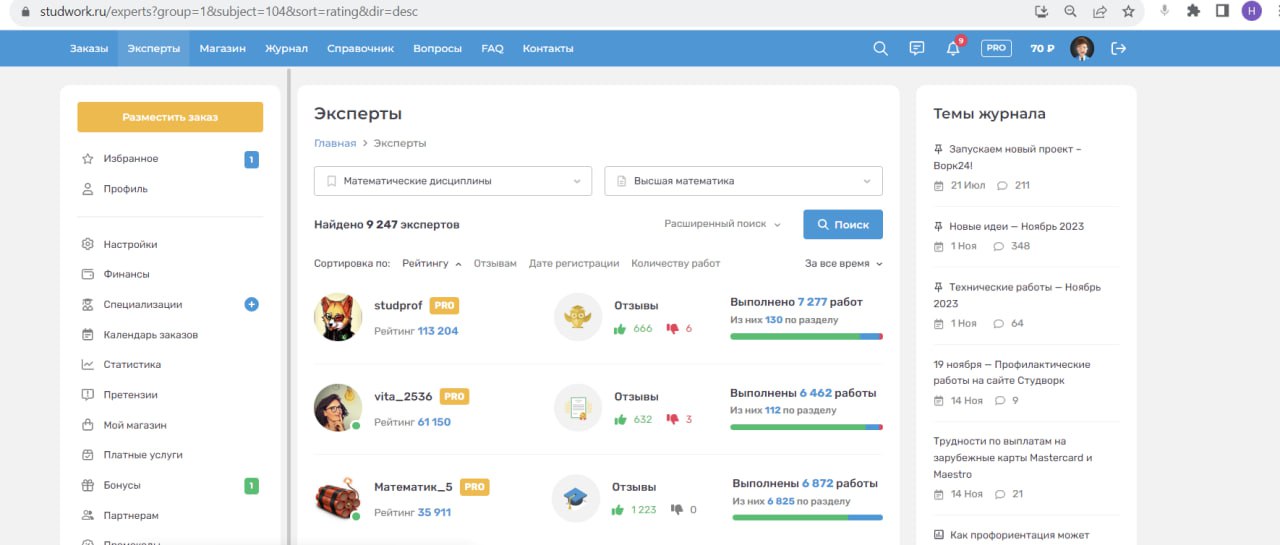This screenshot has width=1280, height=545.
Task: Sort experts by Количеству работ
Action: [x=675, y=264]
